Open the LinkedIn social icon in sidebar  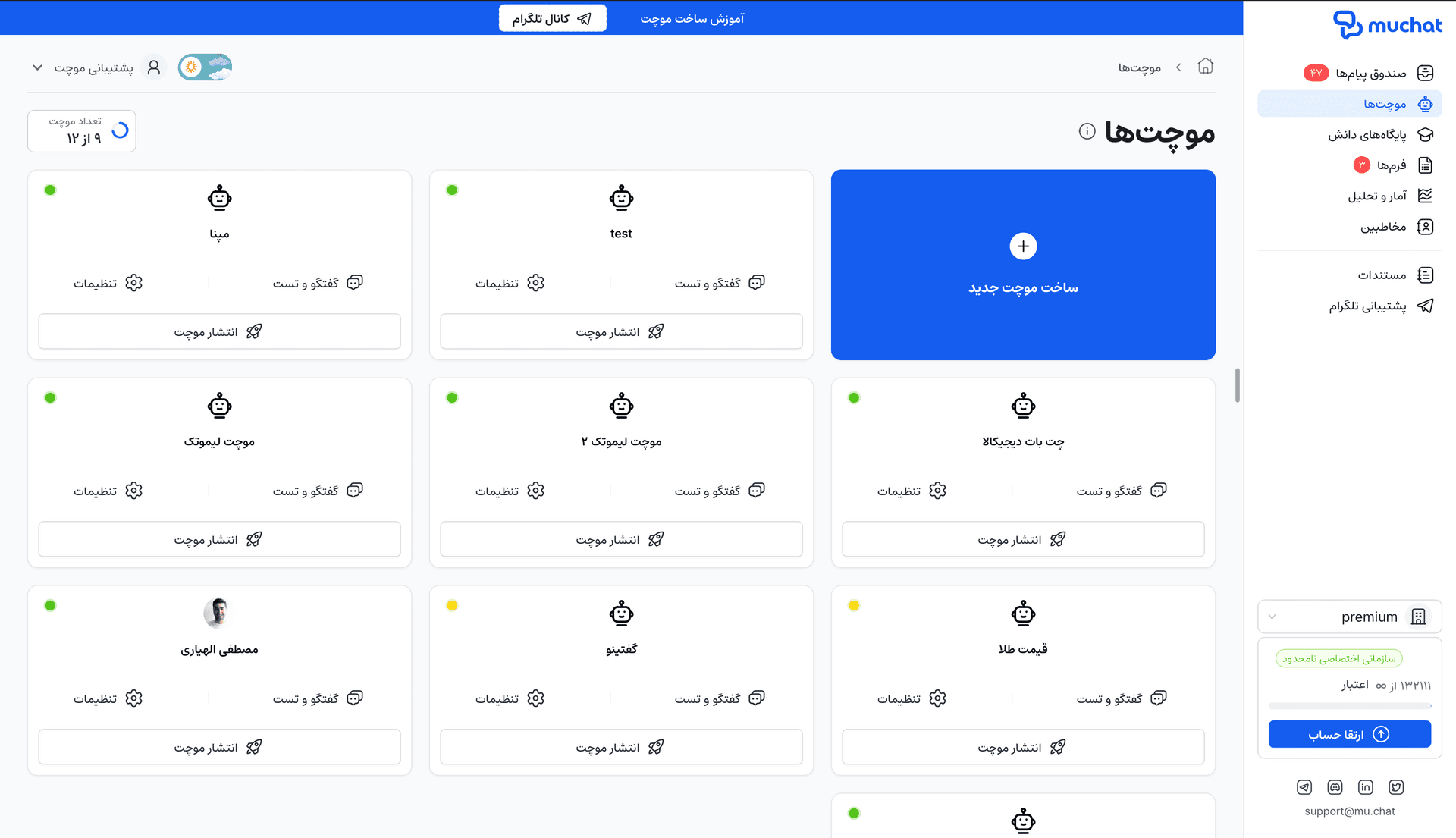[1365, 787]
